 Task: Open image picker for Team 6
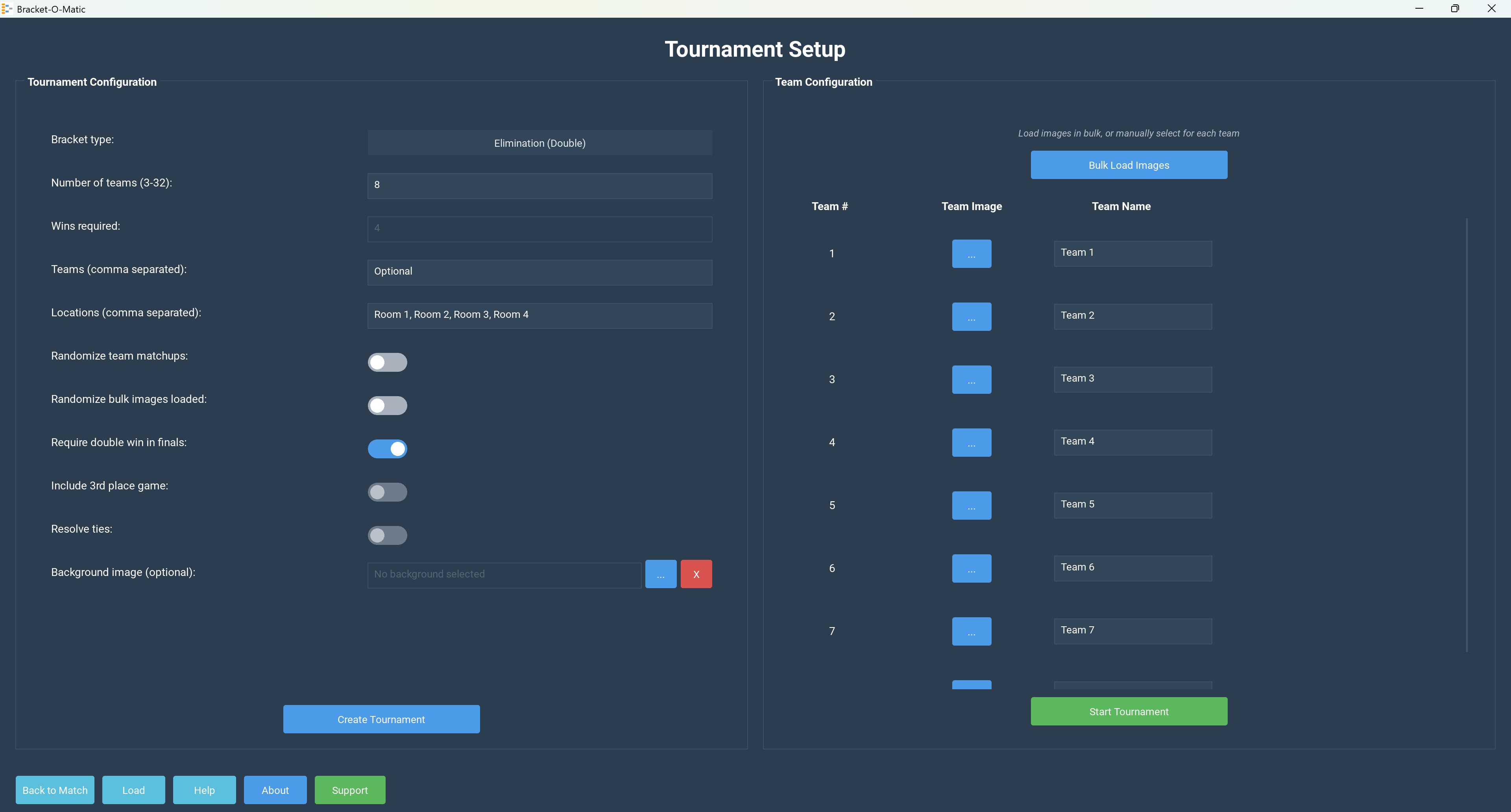972,569
